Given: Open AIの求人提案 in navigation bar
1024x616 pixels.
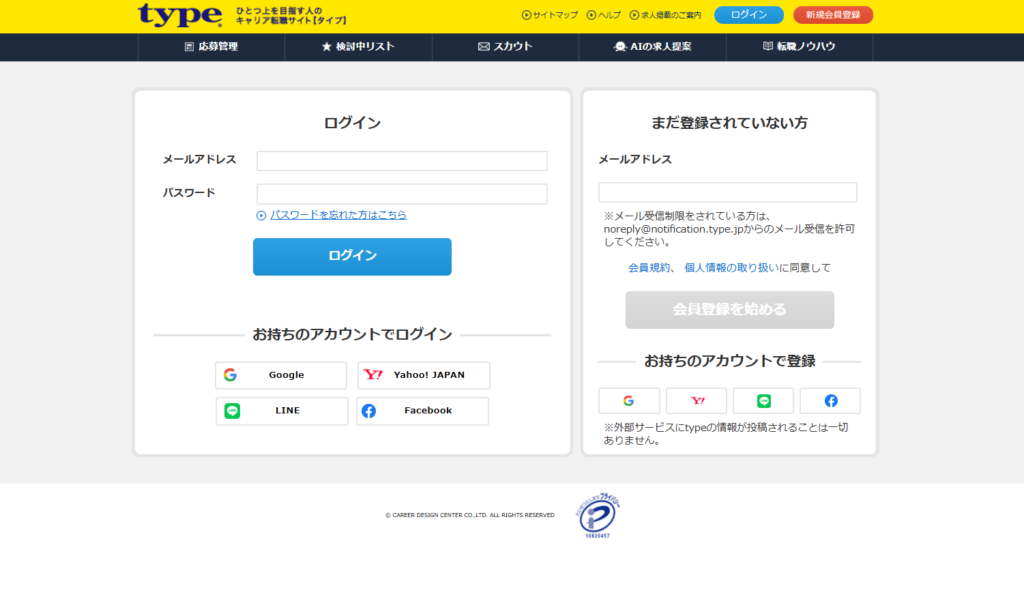Looking at the screenshot, I should pyautogui.click(x=652, y=47).
